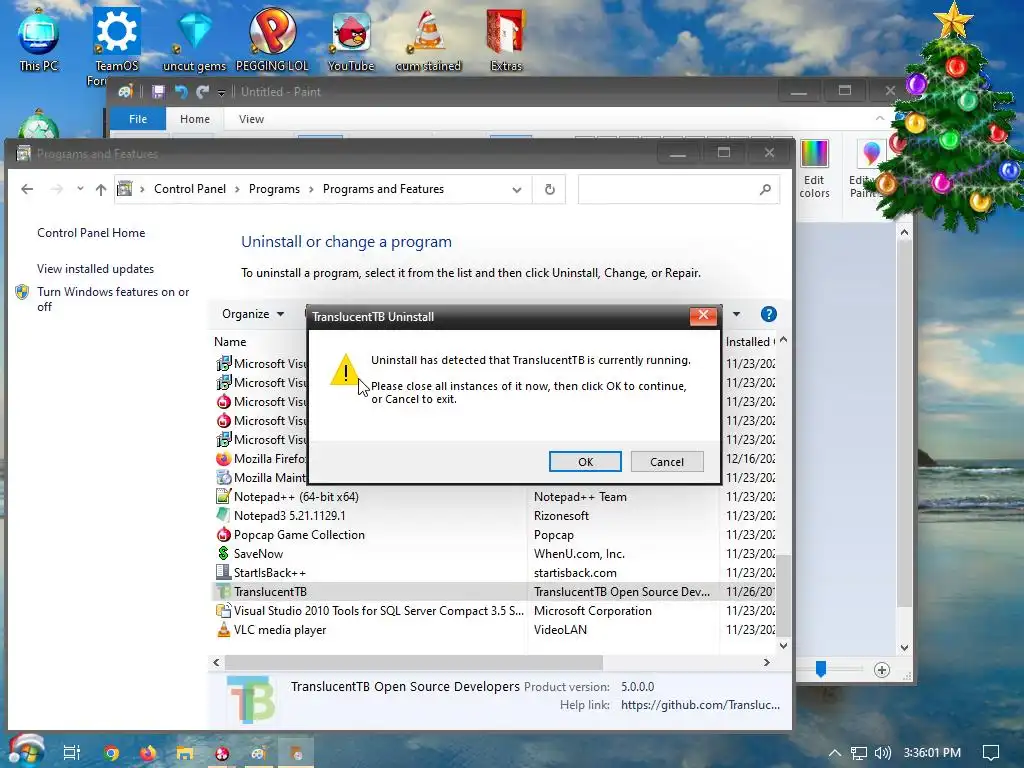Click the zoom in plus button in Paint
Viewport: 1024px width, 768px height.
[882, 670]
